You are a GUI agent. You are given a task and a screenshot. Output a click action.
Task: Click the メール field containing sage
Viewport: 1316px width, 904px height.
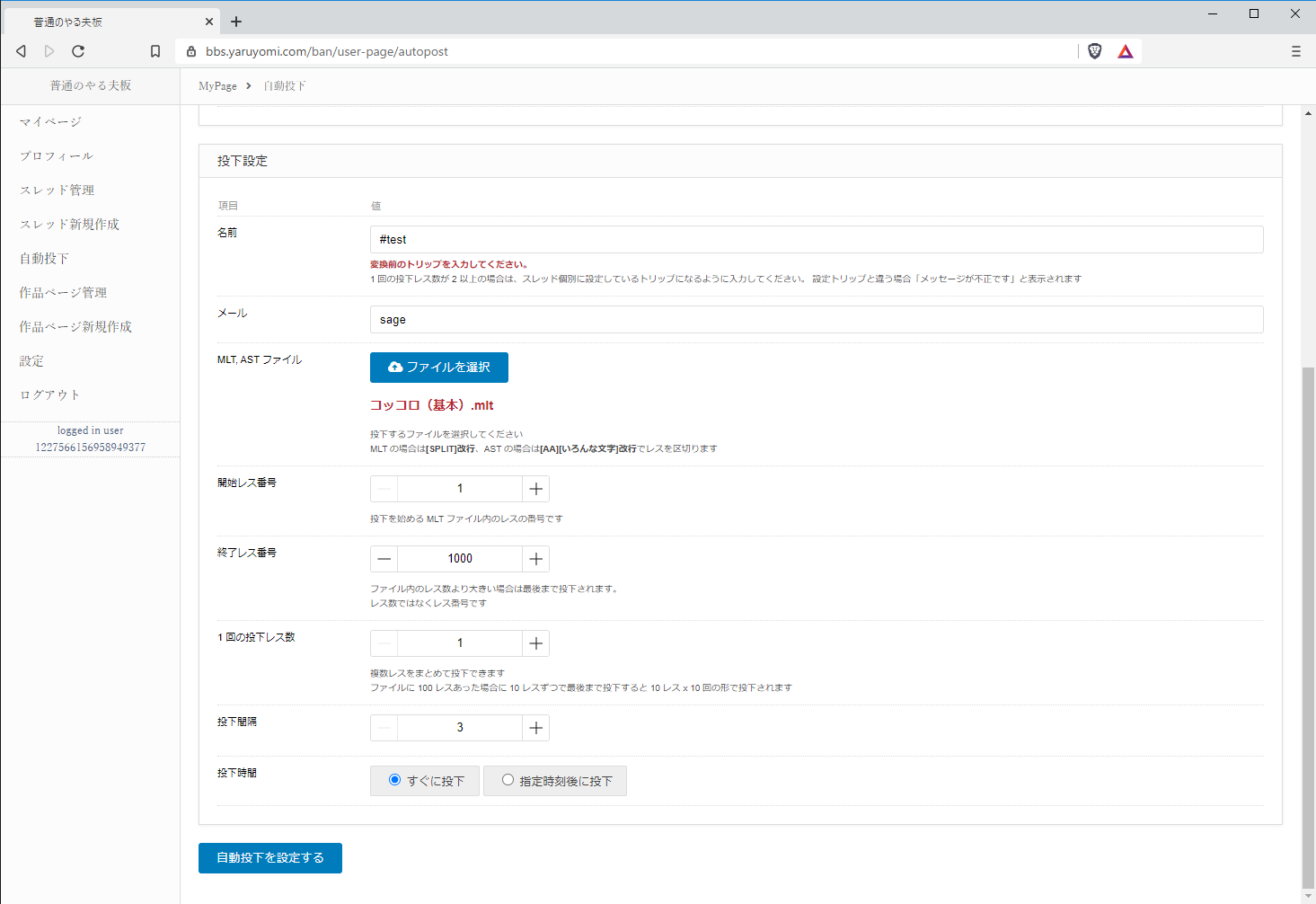click(816, 320)
